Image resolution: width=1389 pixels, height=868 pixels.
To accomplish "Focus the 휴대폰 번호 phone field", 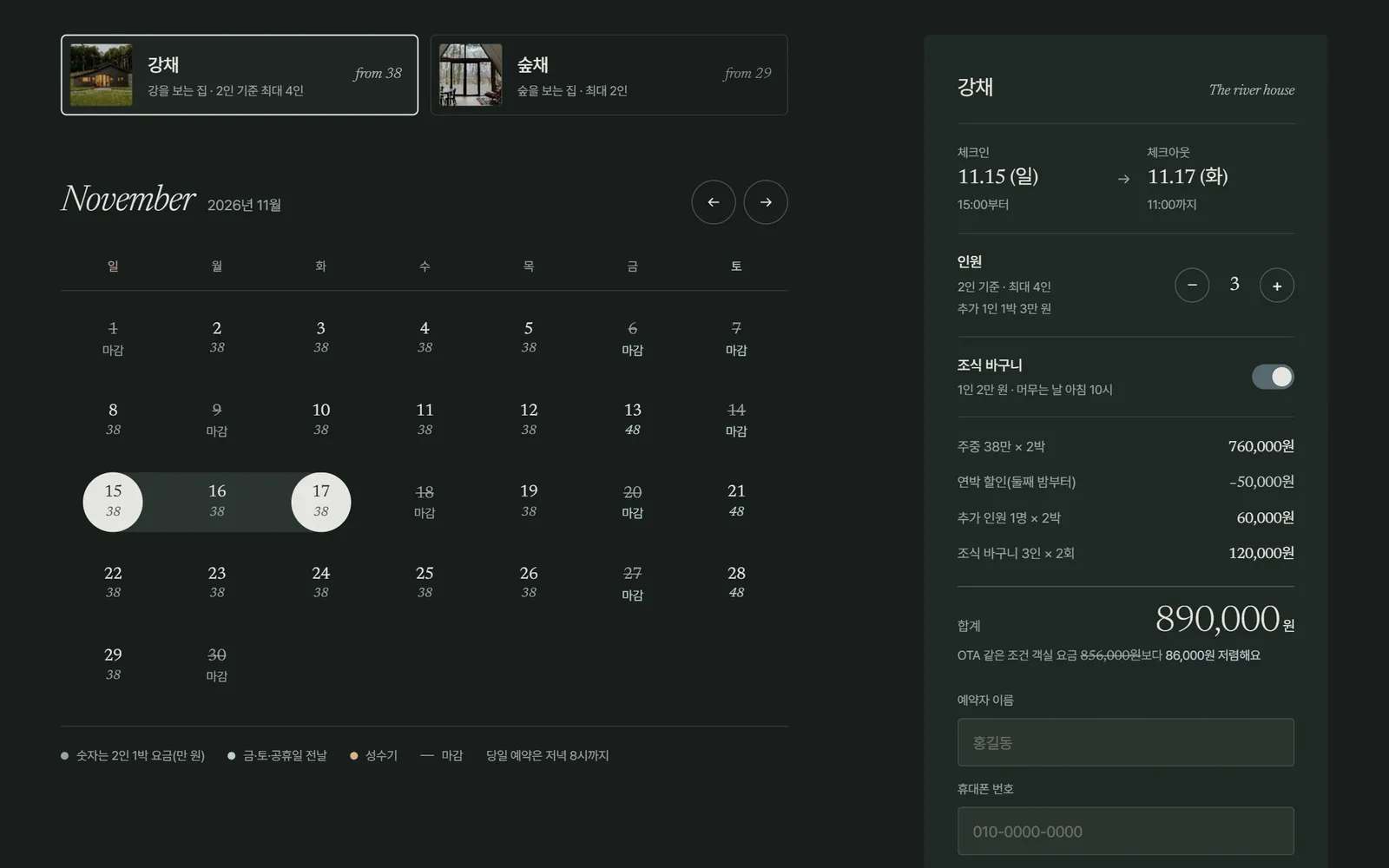I will (x=1126, y=831).
